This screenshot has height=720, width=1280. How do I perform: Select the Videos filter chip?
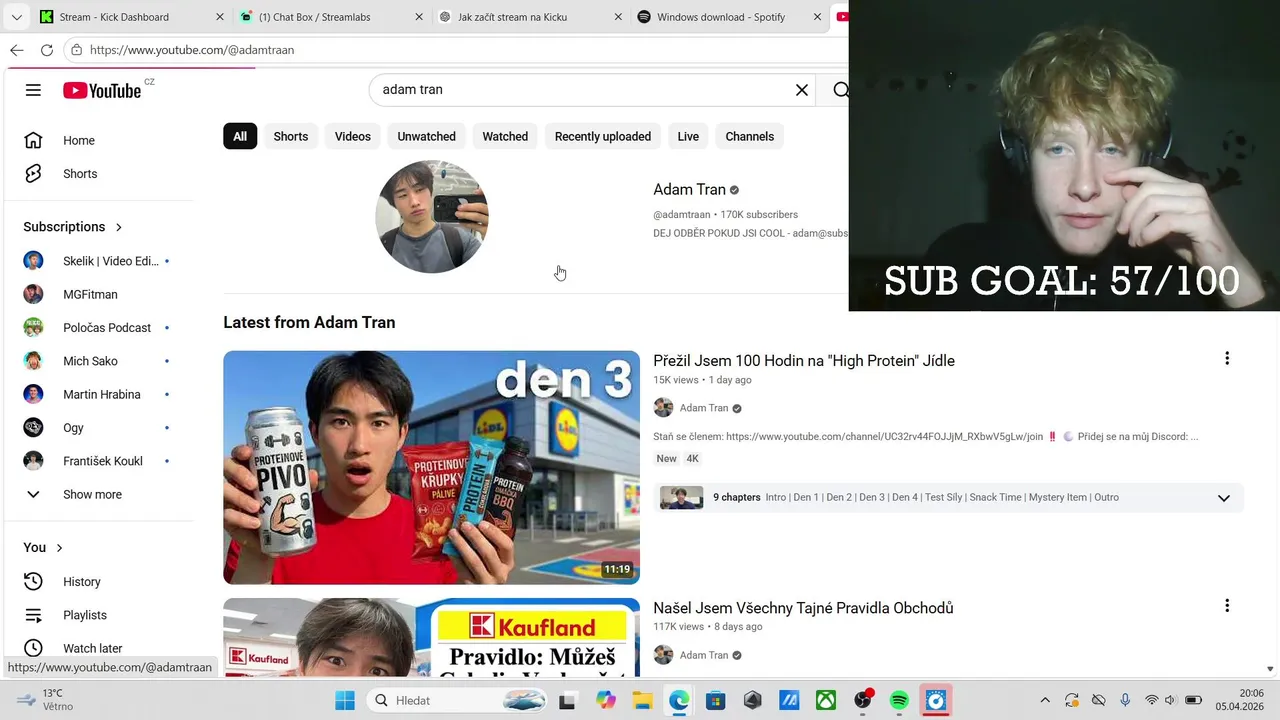[x=352, y=137]
